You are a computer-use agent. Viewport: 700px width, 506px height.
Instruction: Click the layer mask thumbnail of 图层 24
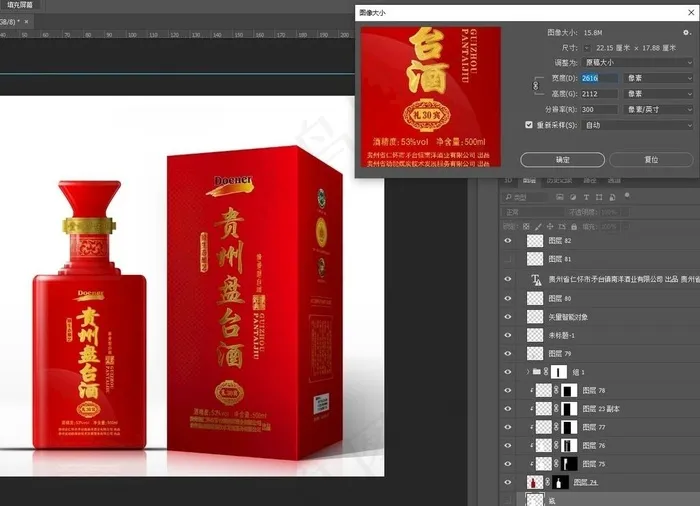(x=560, y=482)
